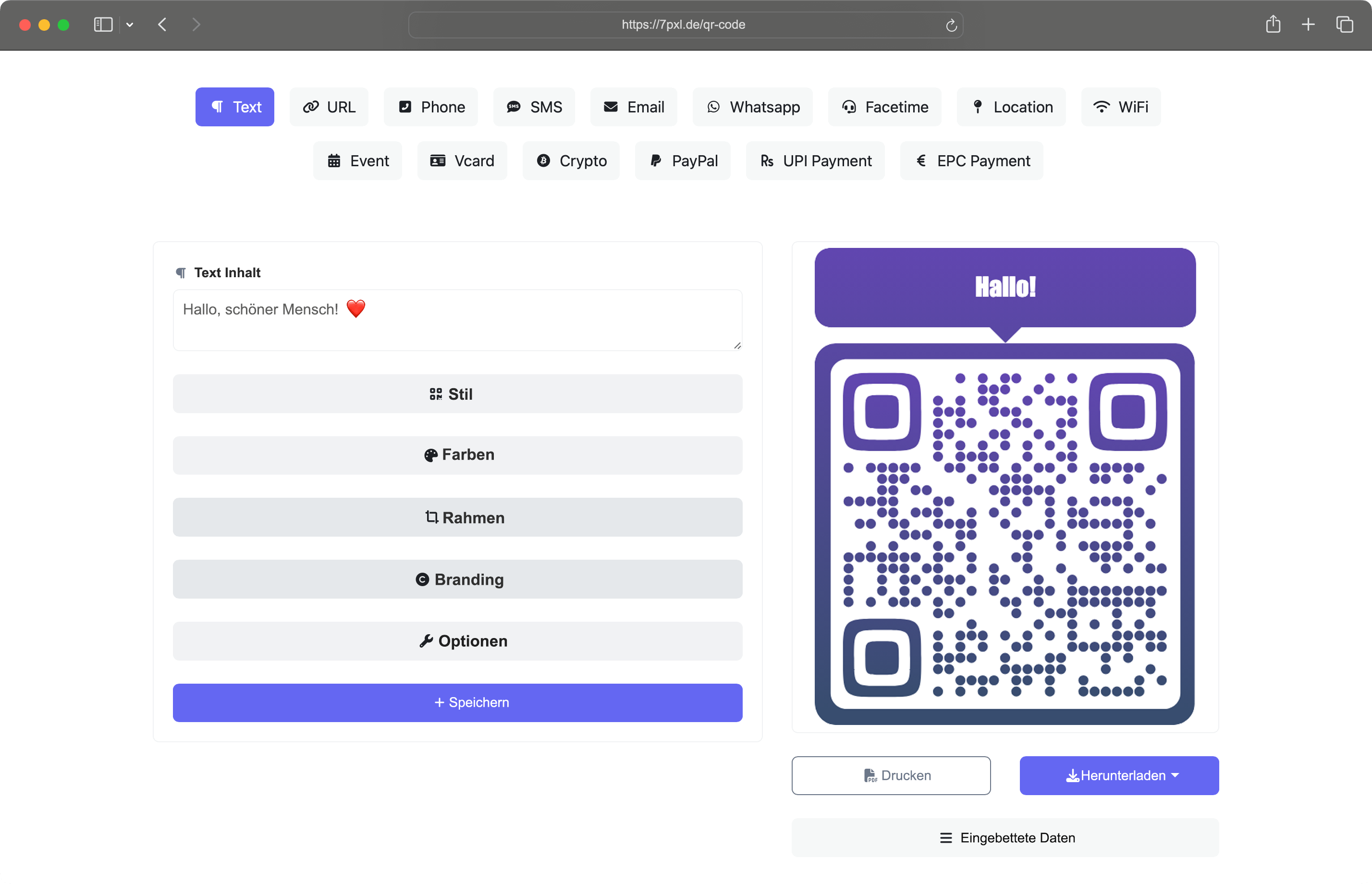The height and width of the screenshot is (884, 1372).
Task: Click the Drucken PDF button
Action: click(x=891, y=775)
